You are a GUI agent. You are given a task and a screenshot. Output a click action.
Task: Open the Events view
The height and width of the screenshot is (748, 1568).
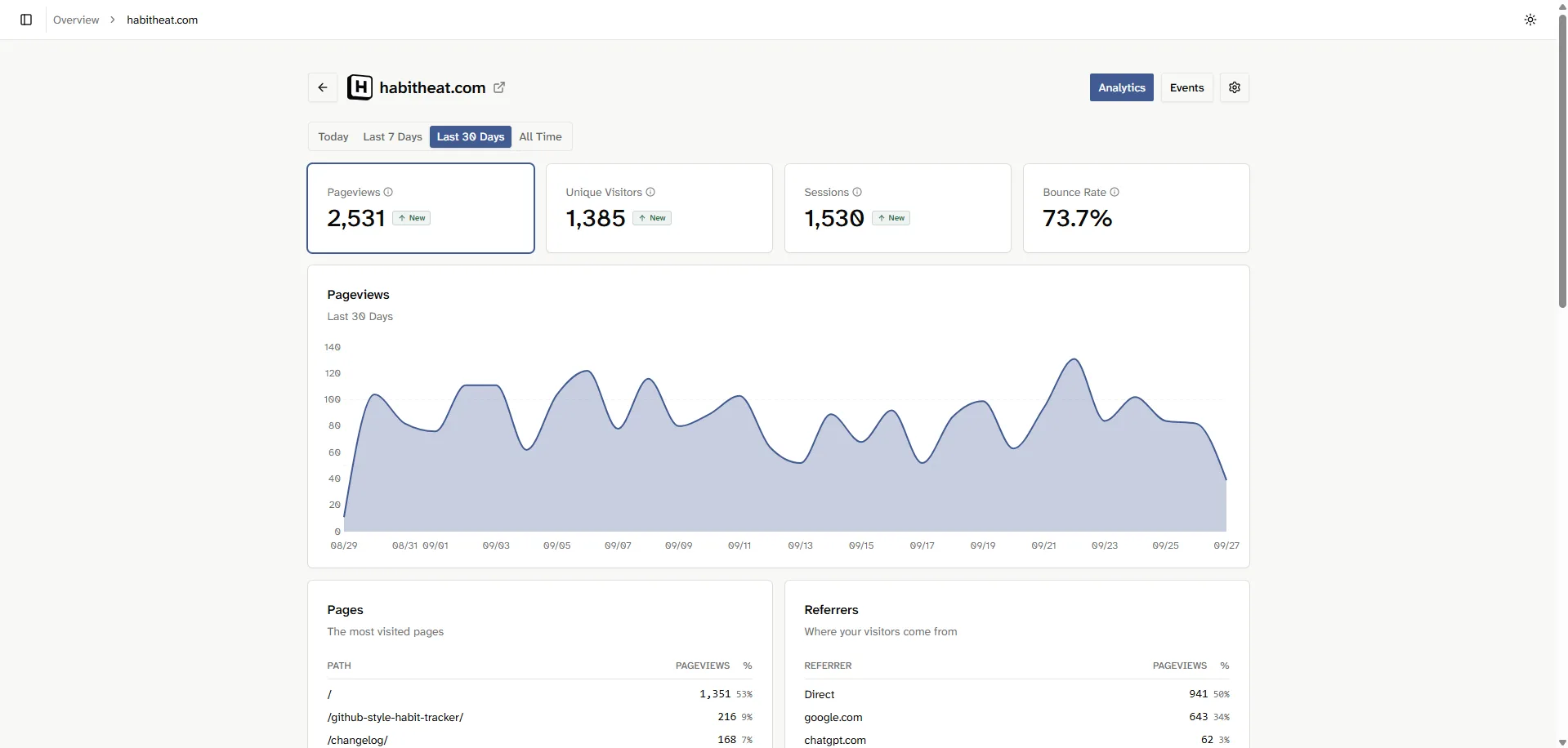[x=1186, y=87]
